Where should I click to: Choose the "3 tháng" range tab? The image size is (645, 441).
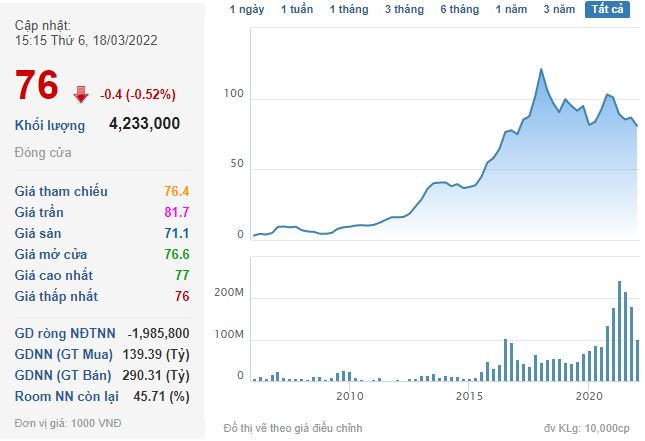pyautogui.click(x=403, y=9)
